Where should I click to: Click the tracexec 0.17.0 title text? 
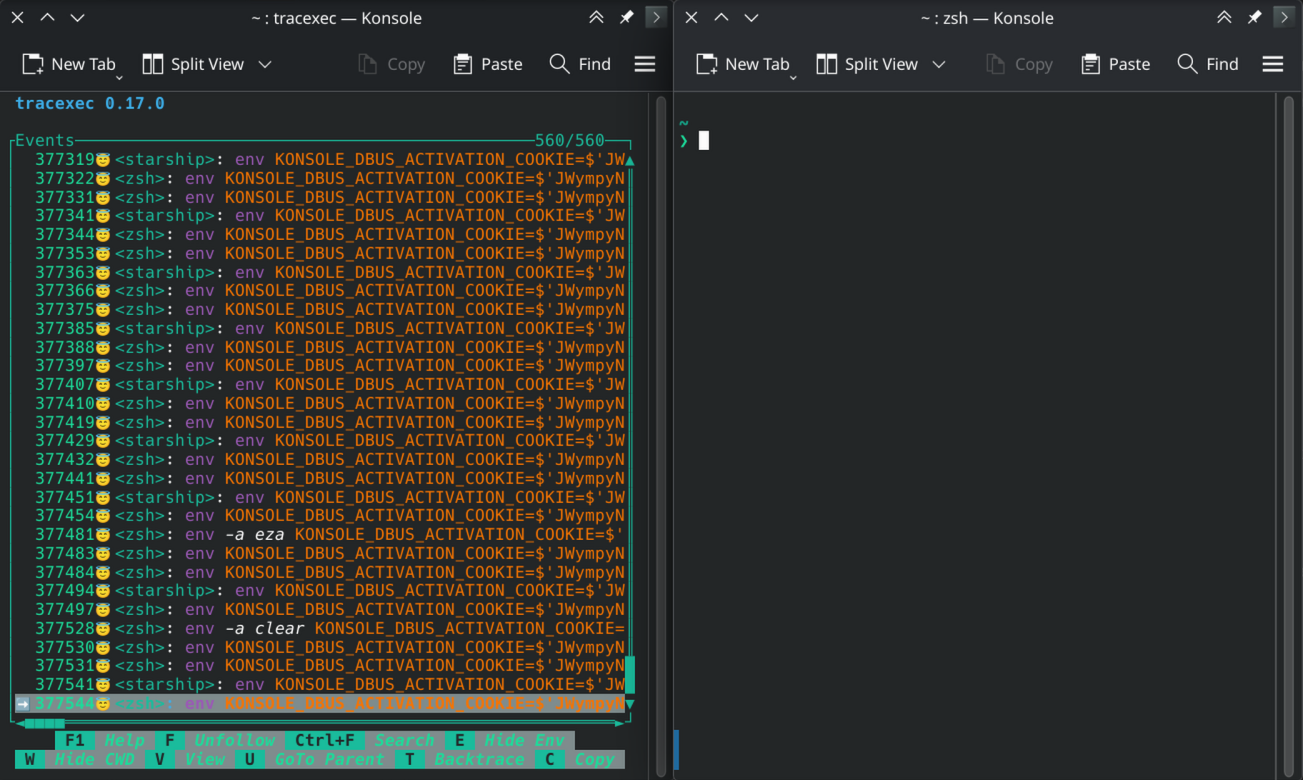(90, 103)
